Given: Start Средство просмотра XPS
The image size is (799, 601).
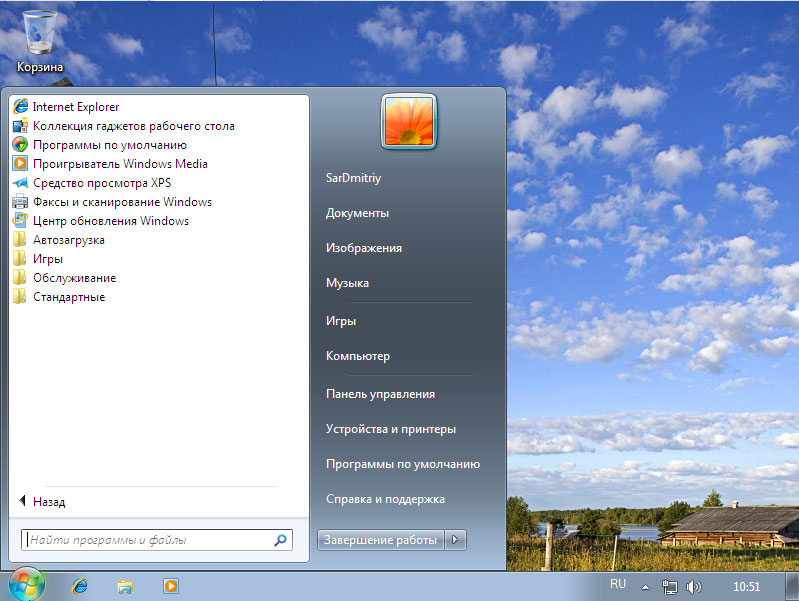Looking at the screenshot, I should (102, 183).
